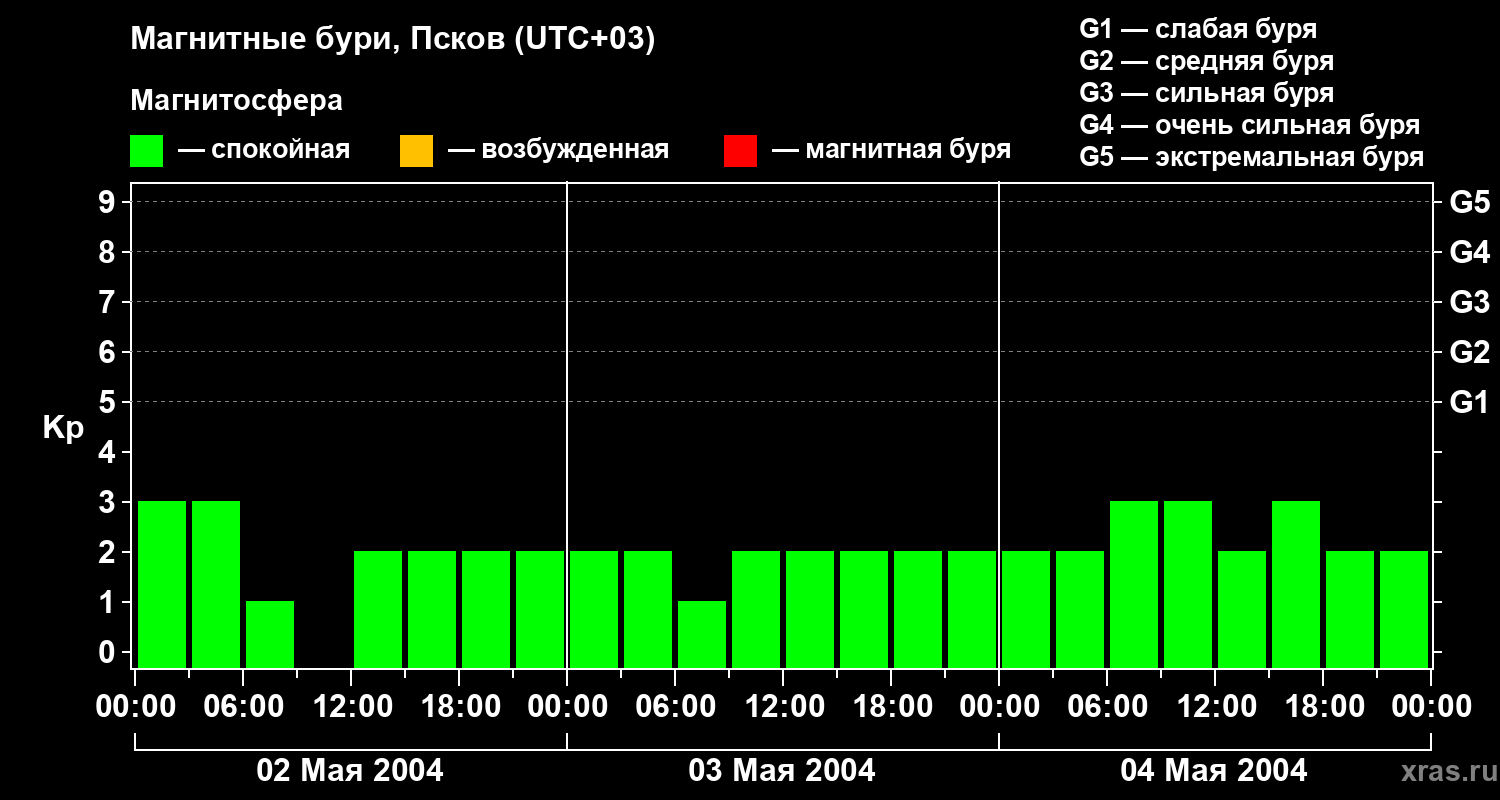This screenshot has width=1500, height=800.
Task: Click the "04 Мая 2004" date label
Action: [x=1214, y=770]
